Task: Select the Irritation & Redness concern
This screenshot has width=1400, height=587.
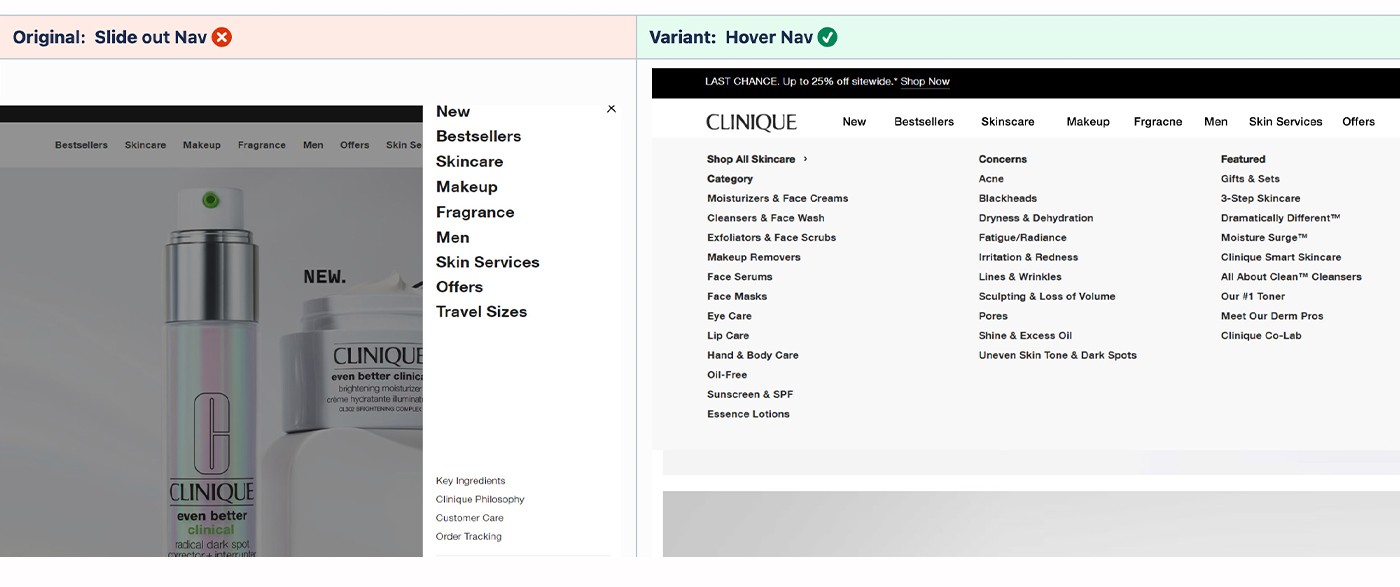Action: [1028, 257]
